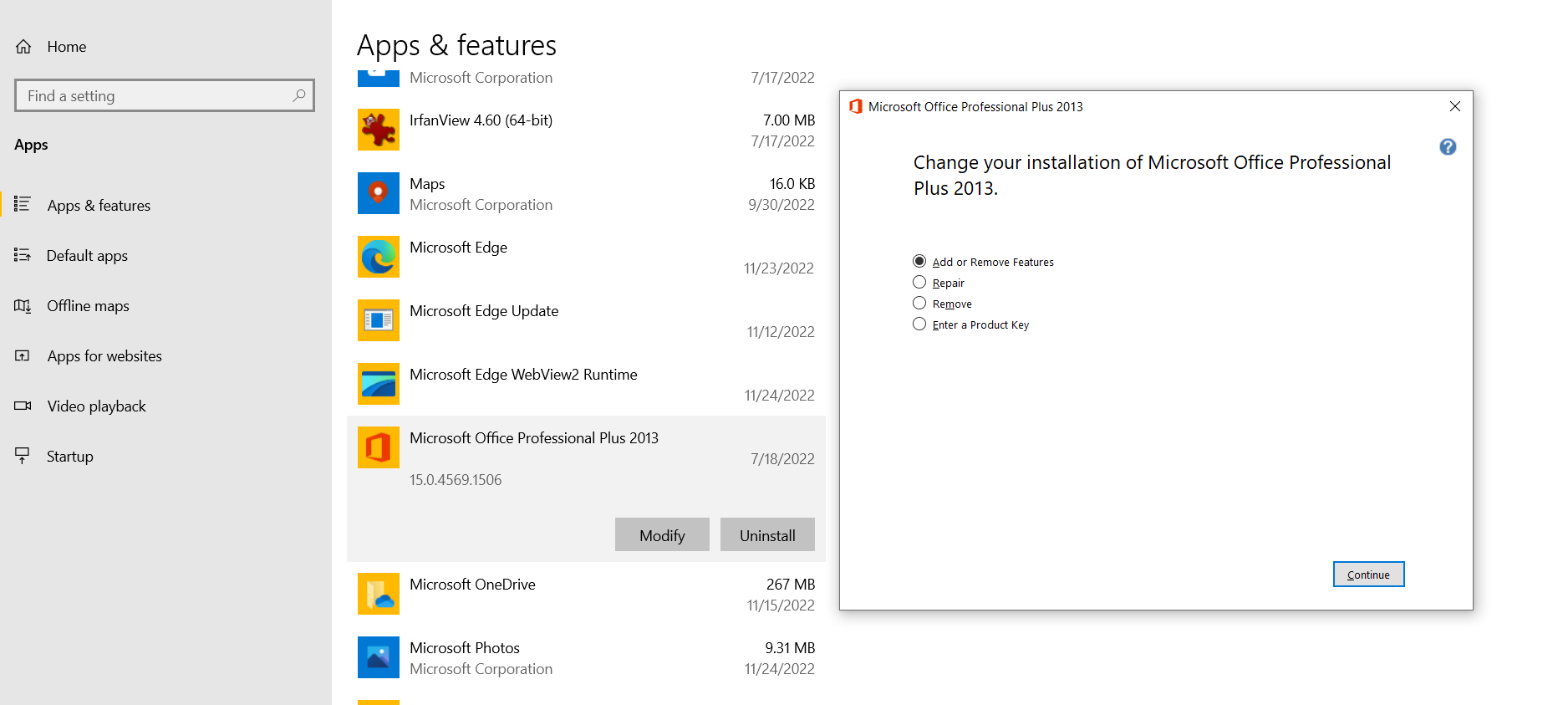Screen dimensions: 1568x705
Task: Click the 267 MB size of OneDrive
Action: (x=790, y=585)
